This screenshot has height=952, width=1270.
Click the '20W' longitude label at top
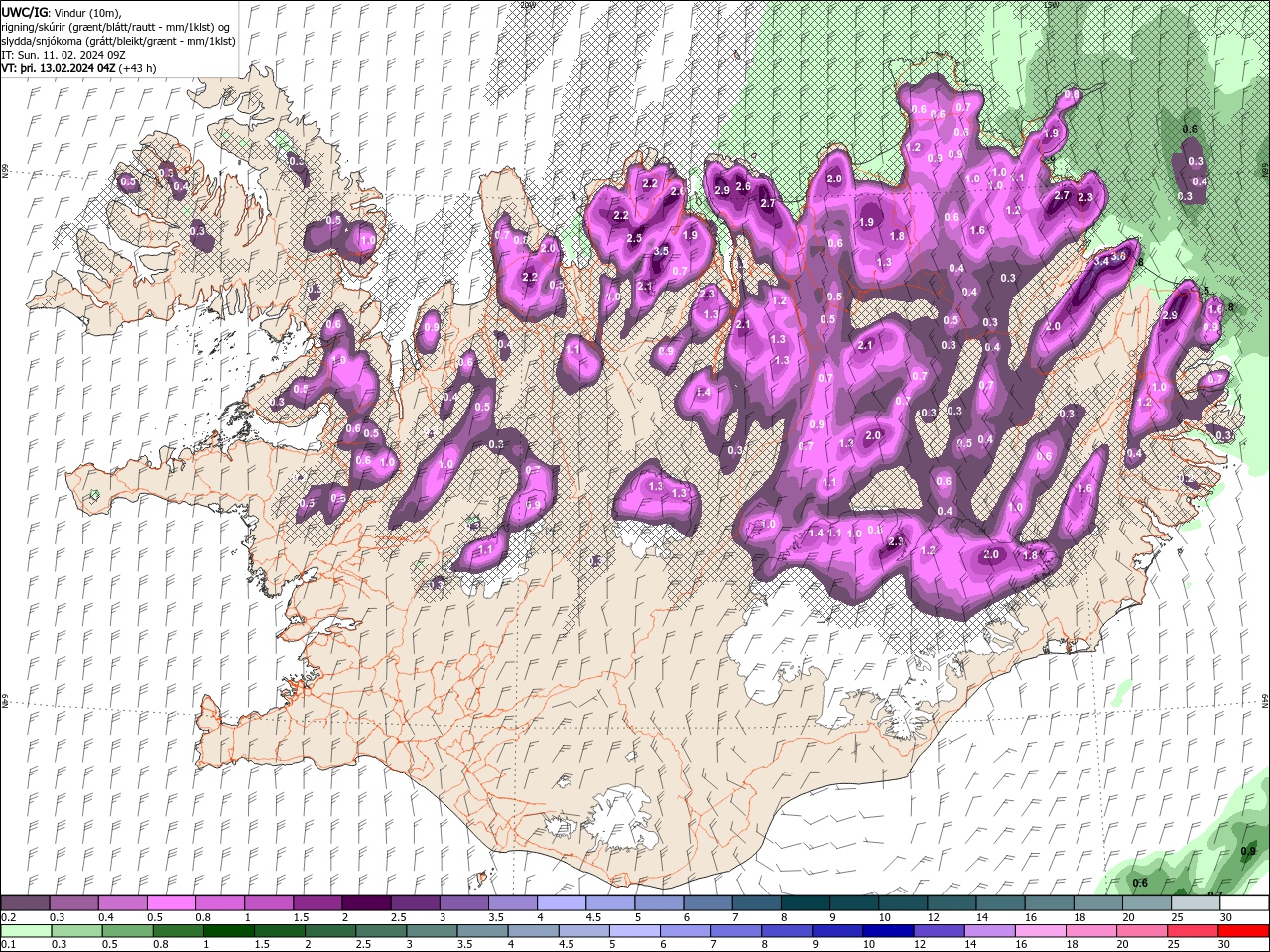[x=527, y=5]
